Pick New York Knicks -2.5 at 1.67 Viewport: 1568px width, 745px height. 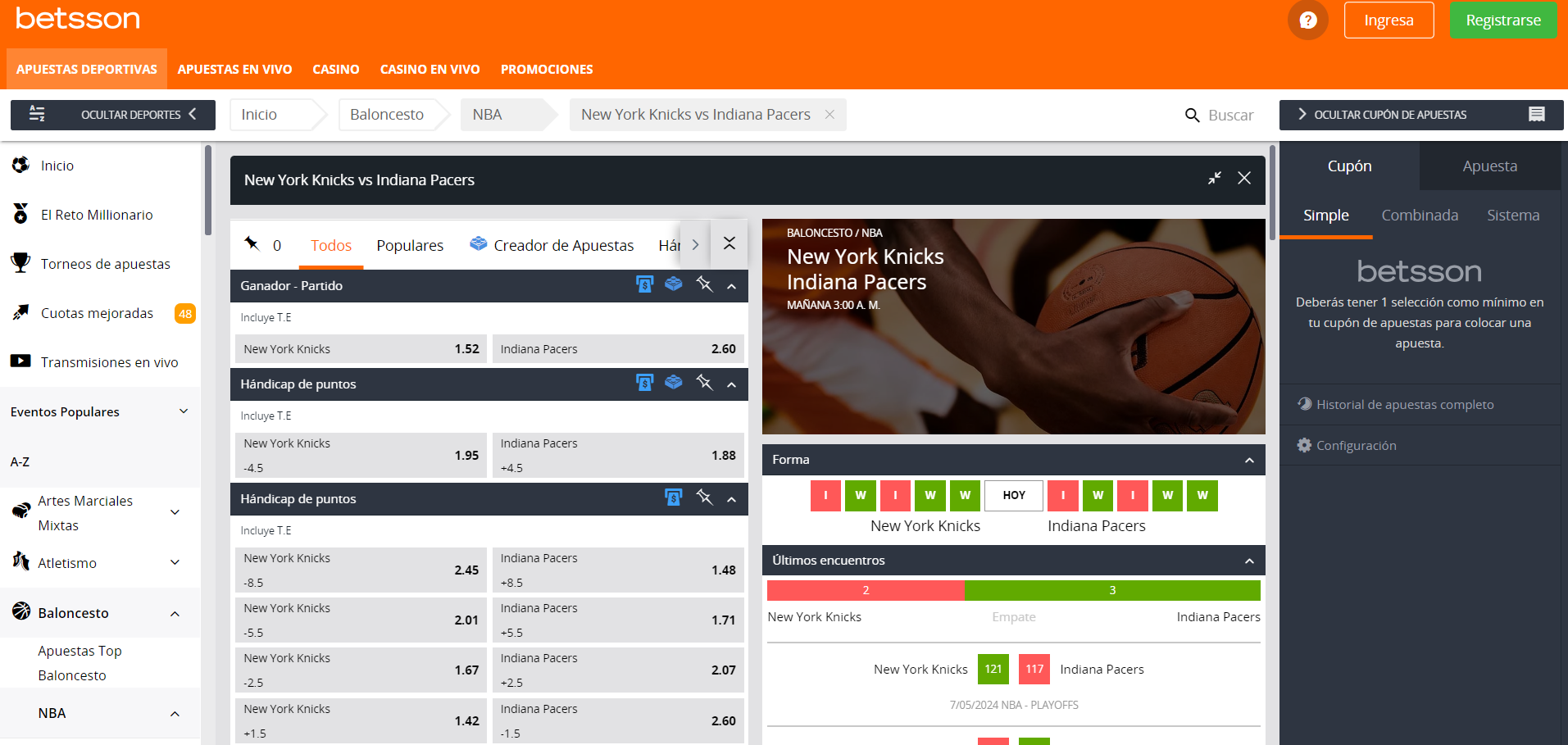[x=361, y=670]
